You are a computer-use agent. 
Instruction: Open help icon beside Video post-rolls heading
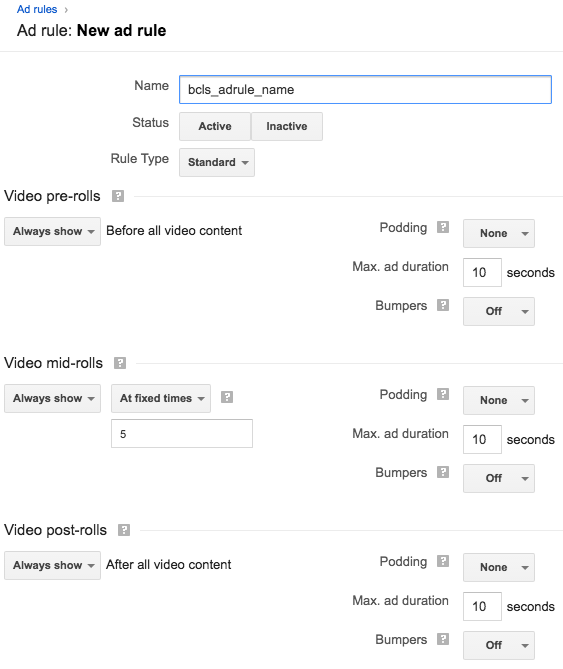[124, 530]
